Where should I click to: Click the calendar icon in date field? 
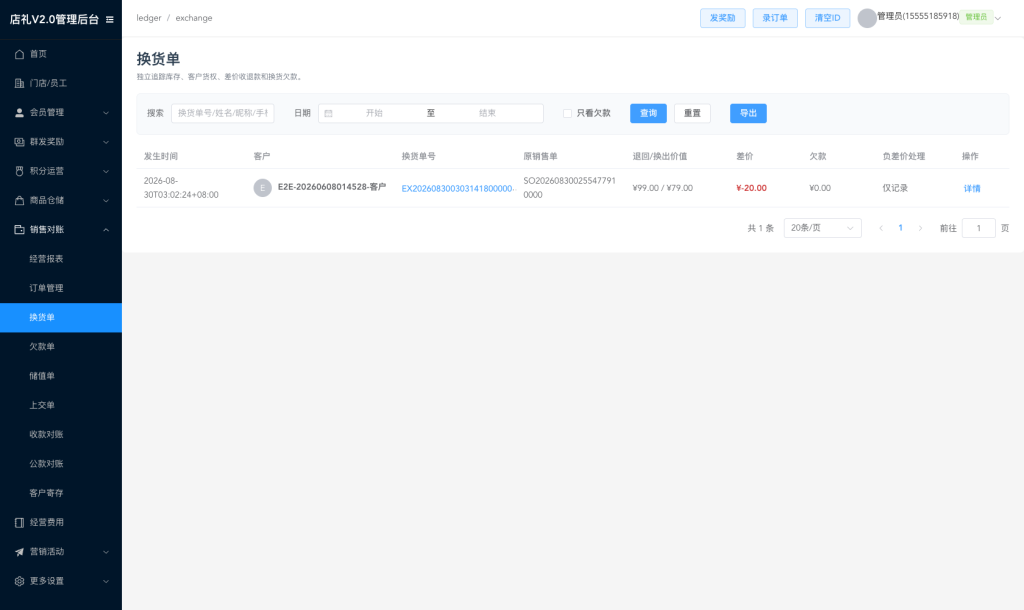click(x=328, y=114)
